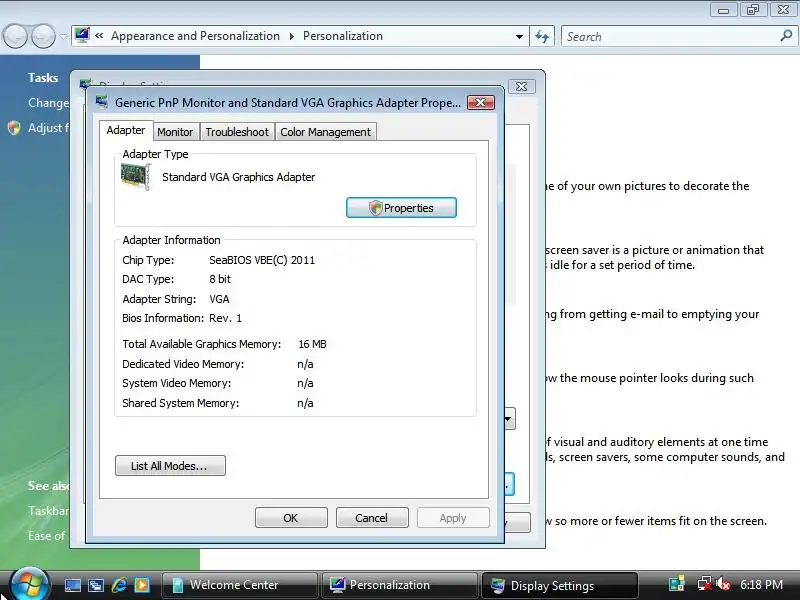The image size is (800, 600).
Task: Click the Adjust font size task link
Action: pyautogui.click(x=48, y=128)
